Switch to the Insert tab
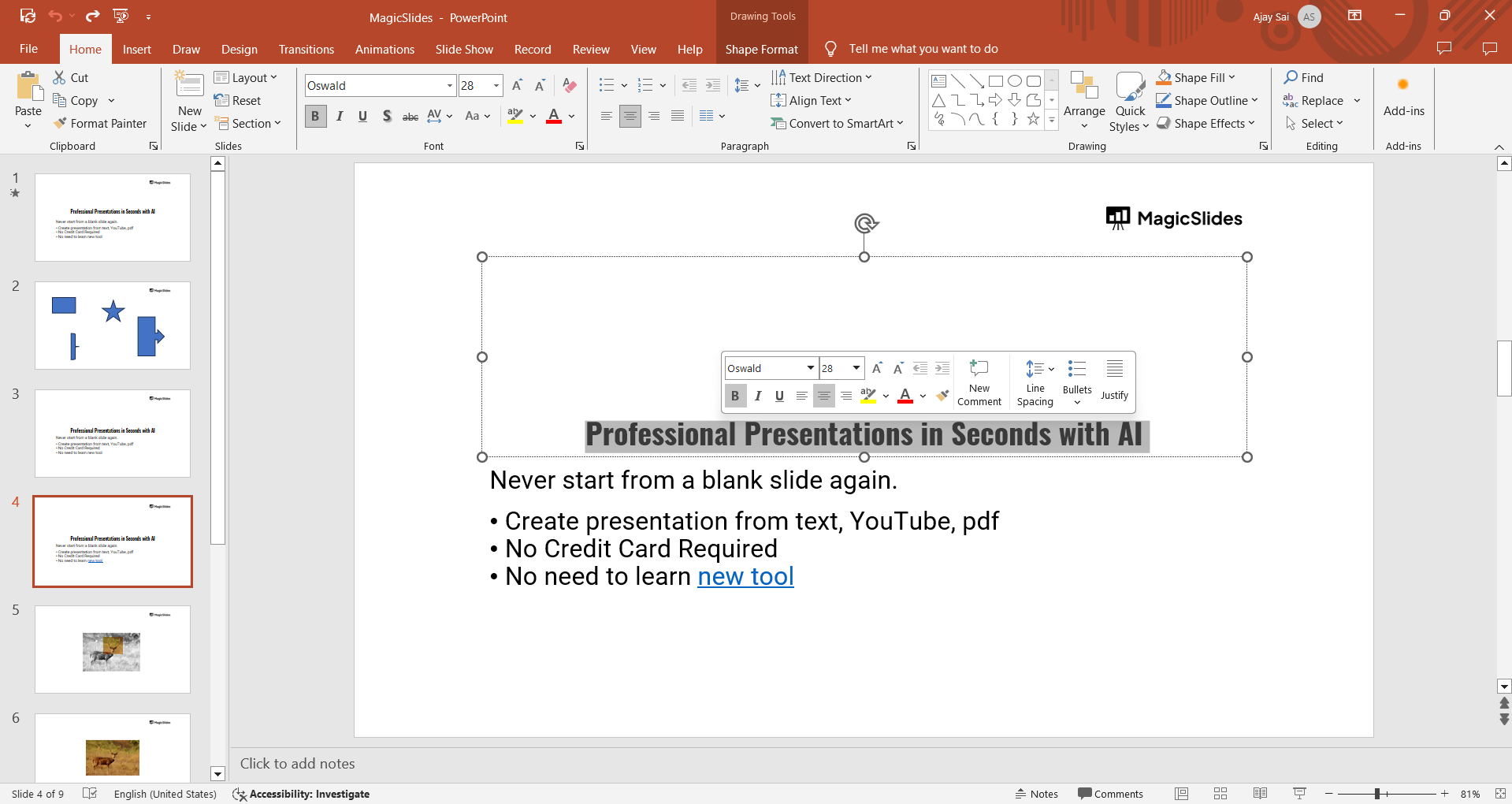The width and height of the screenshot is (1512, 804). [x=137, y=49]
